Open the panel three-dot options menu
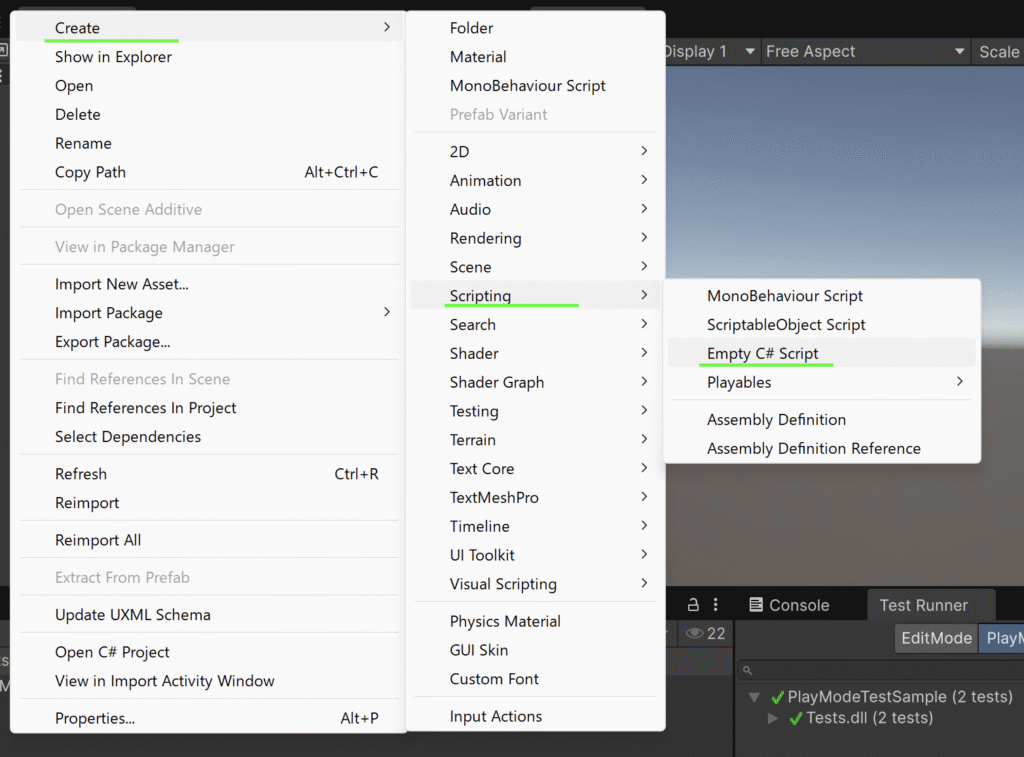Image resolution: width=1024 pixels, height=757 pixels. pyautogui.click(x=716, y=605)
